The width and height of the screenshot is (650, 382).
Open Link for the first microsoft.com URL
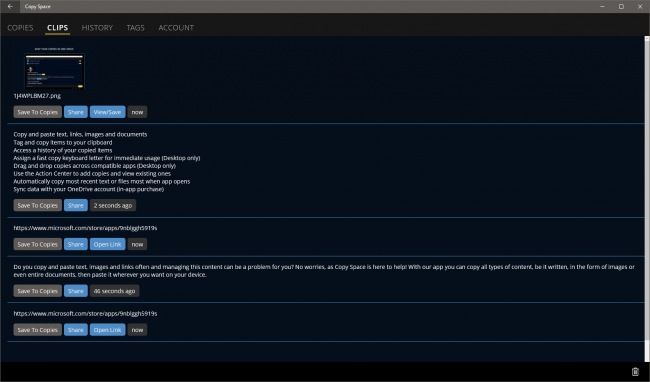click(107, 244)
